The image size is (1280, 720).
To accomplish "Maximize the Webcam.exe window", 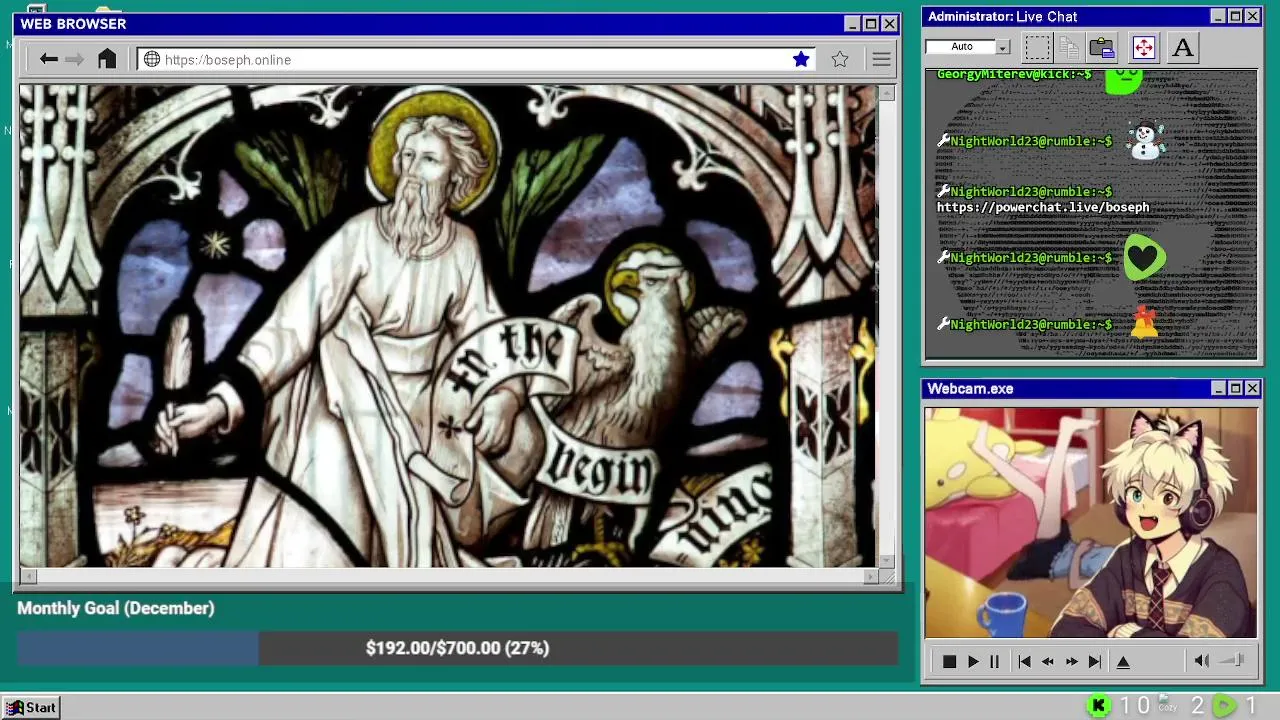I will tap(1235, 388).
